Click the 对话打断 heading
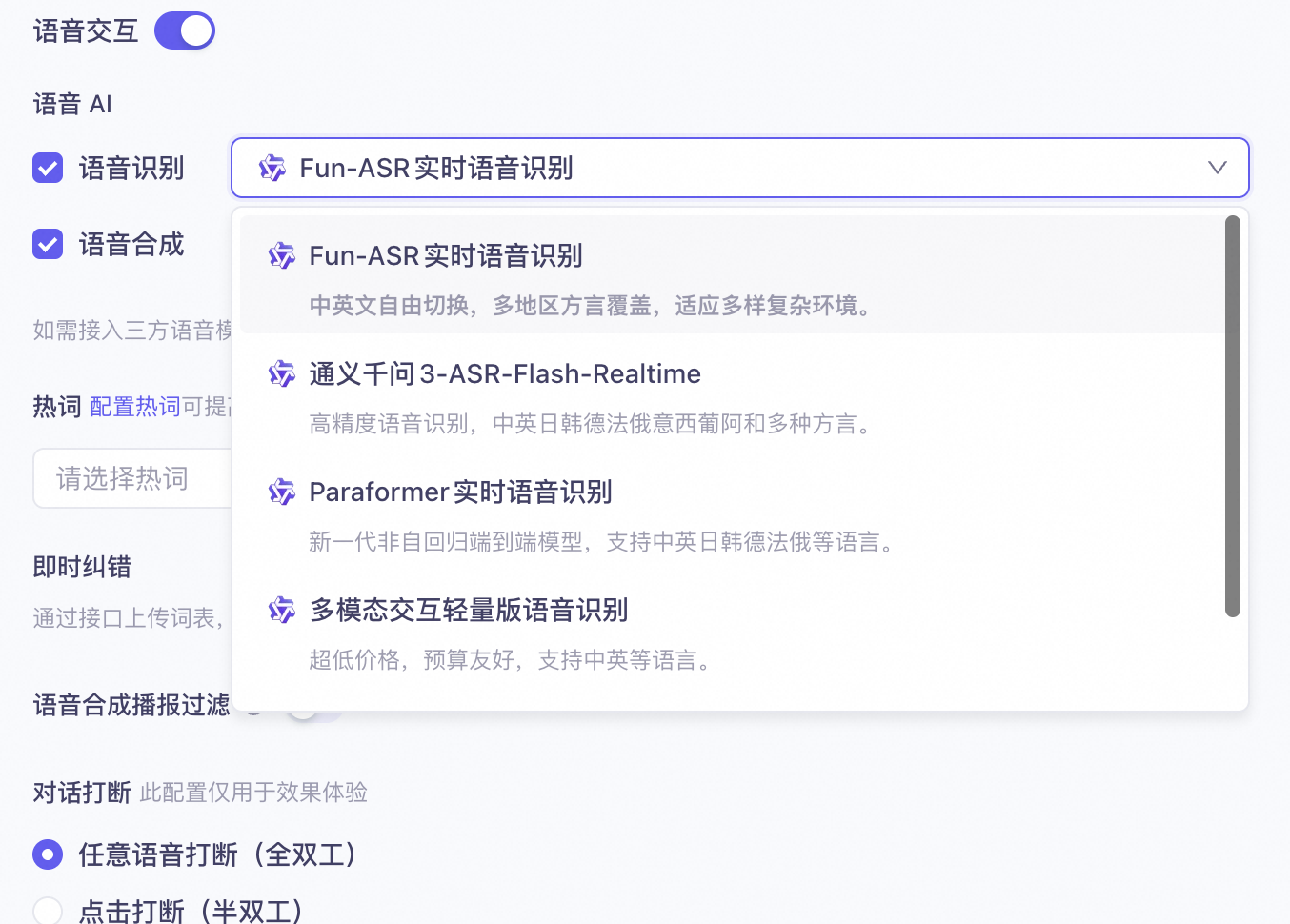The height and width of the screenshot is (924, 1290). point(82,793)
